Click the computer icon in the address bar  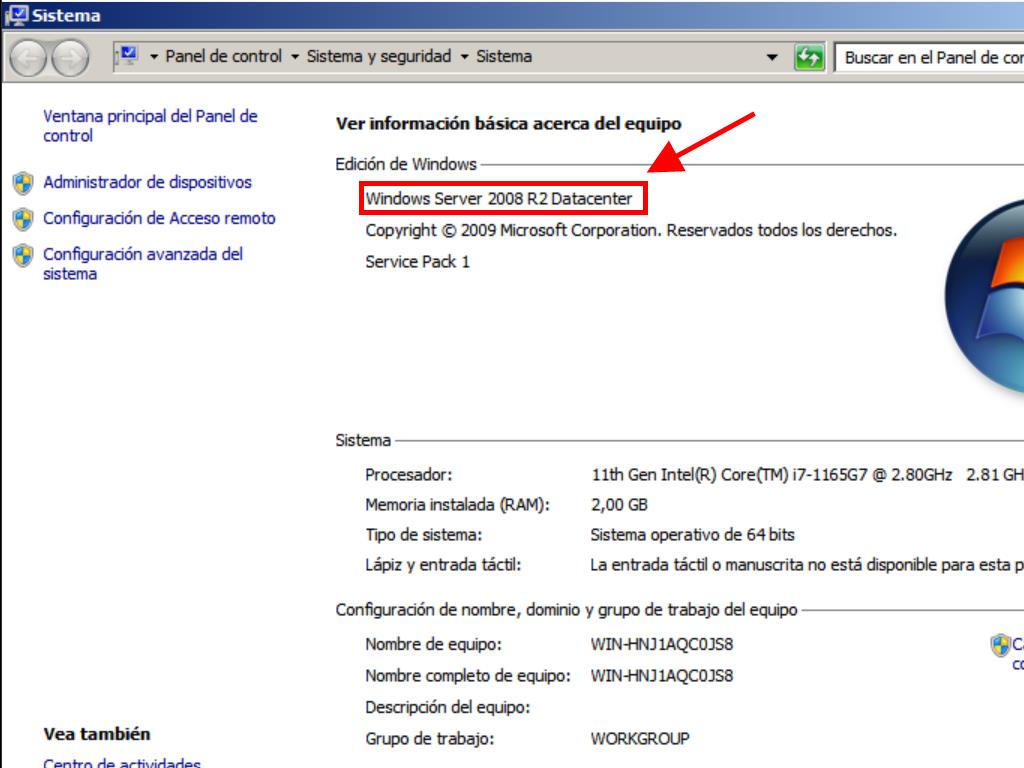point(129,57)
